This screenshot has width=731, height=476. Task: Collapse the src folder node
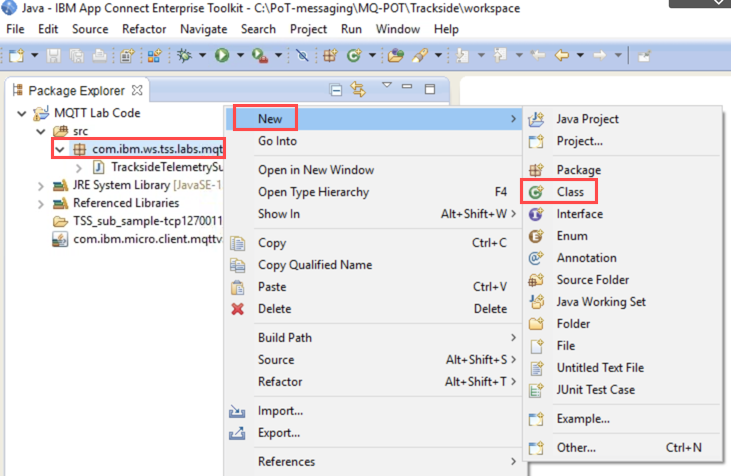(x=41, y=131)
